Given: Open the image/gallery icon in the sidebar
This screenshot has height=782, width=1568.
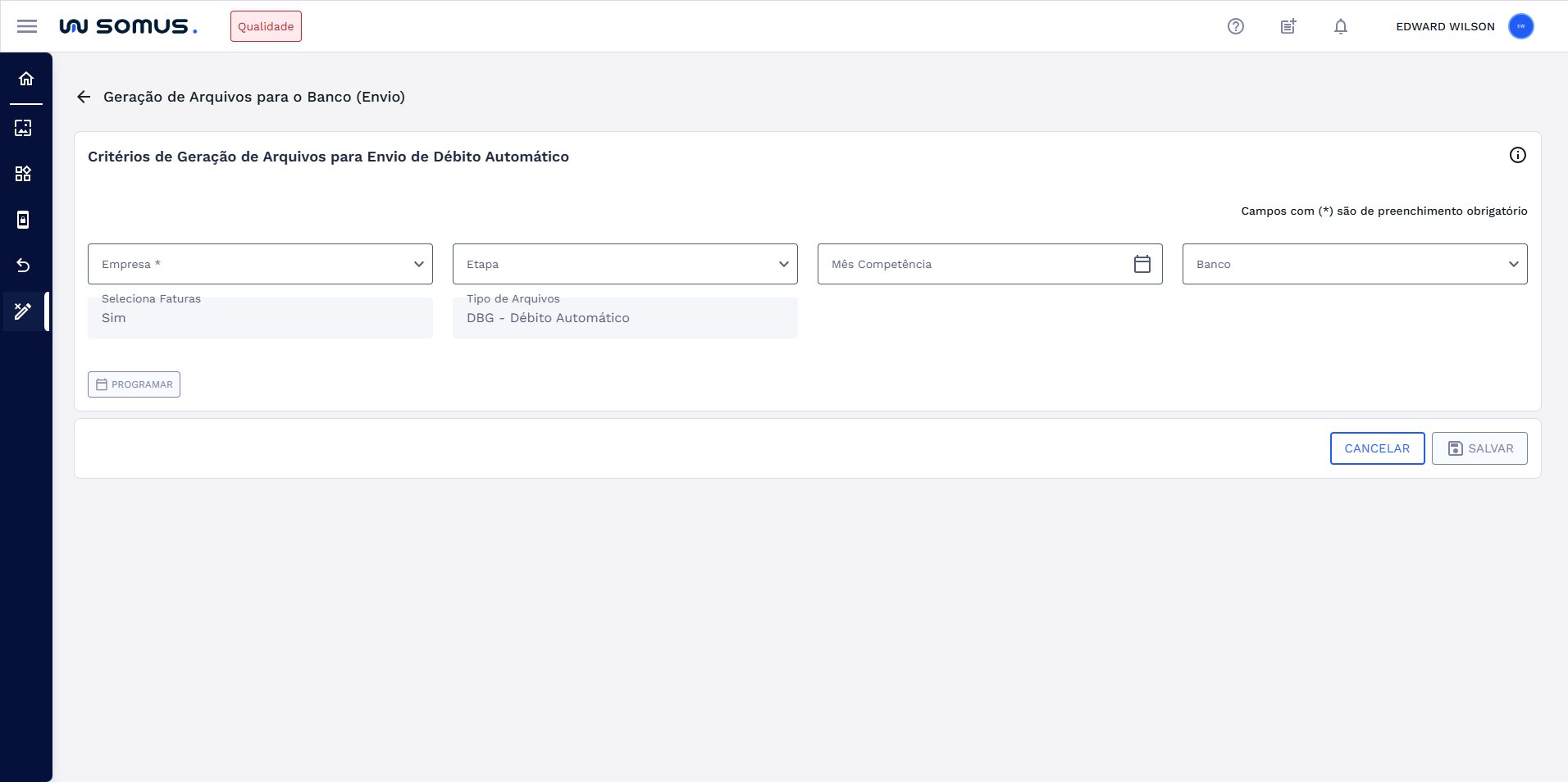Looking at the screenshot, I should 25,127.
